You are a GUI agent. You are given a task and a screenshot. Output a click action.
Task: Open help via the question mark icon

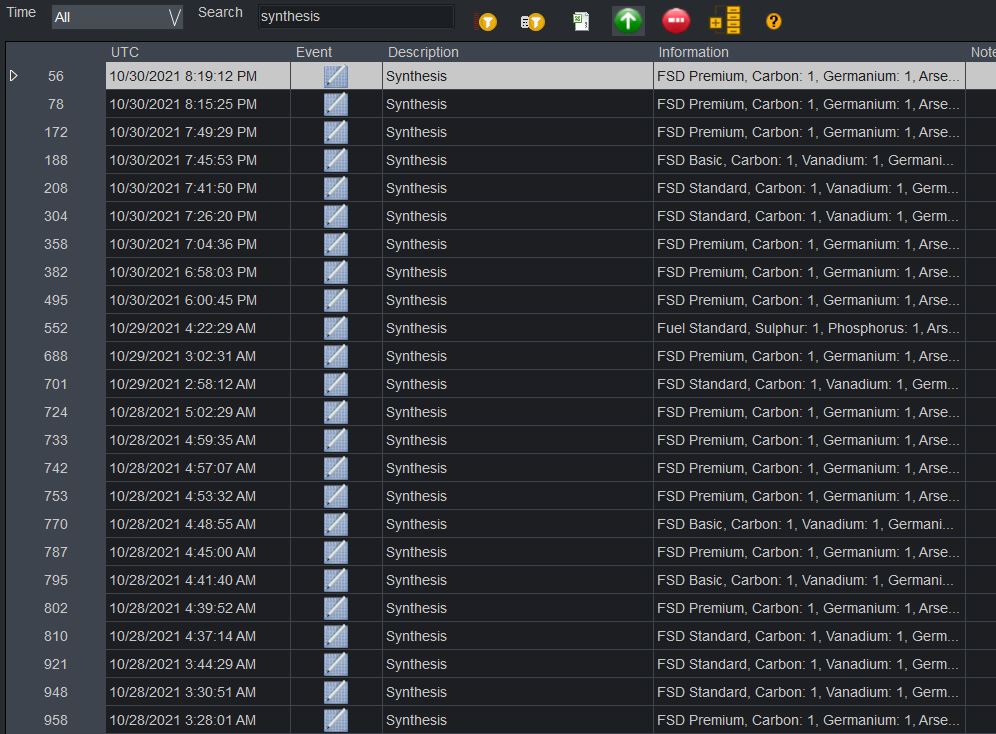pyautogui.click(x=773, y=22)
